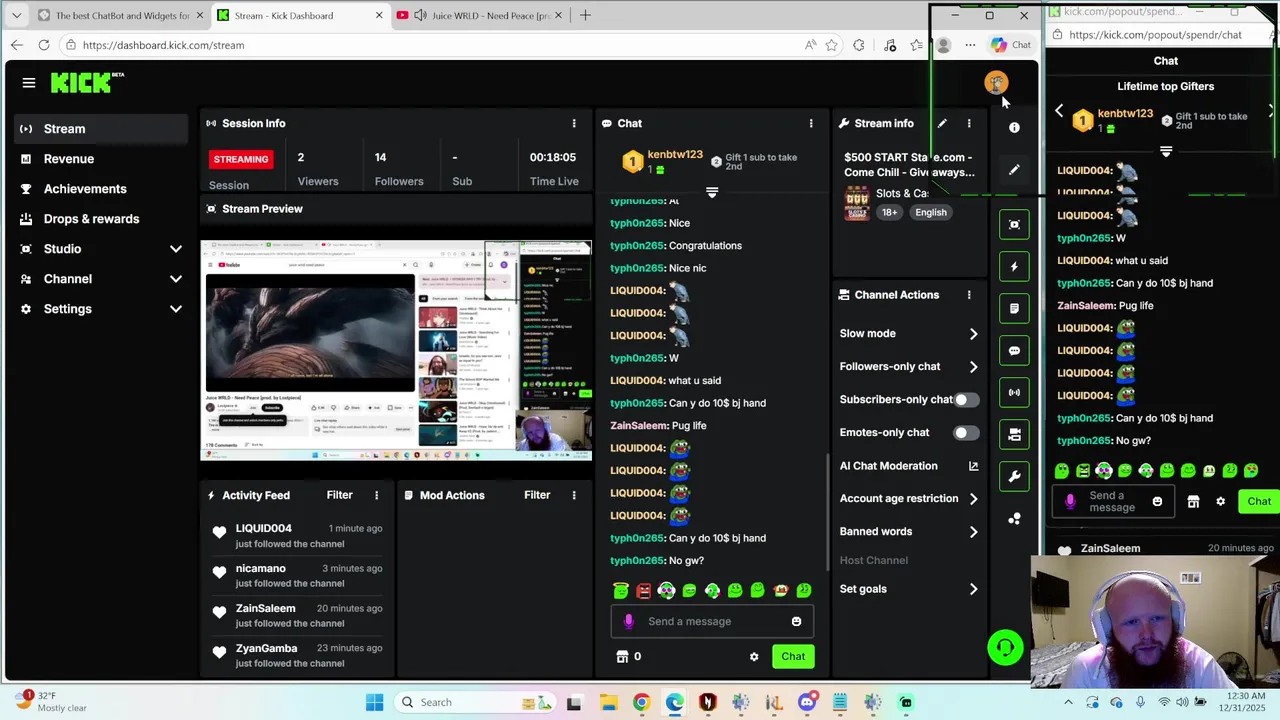Open Google Chrome from the taskbar

(x=641, y=703)
